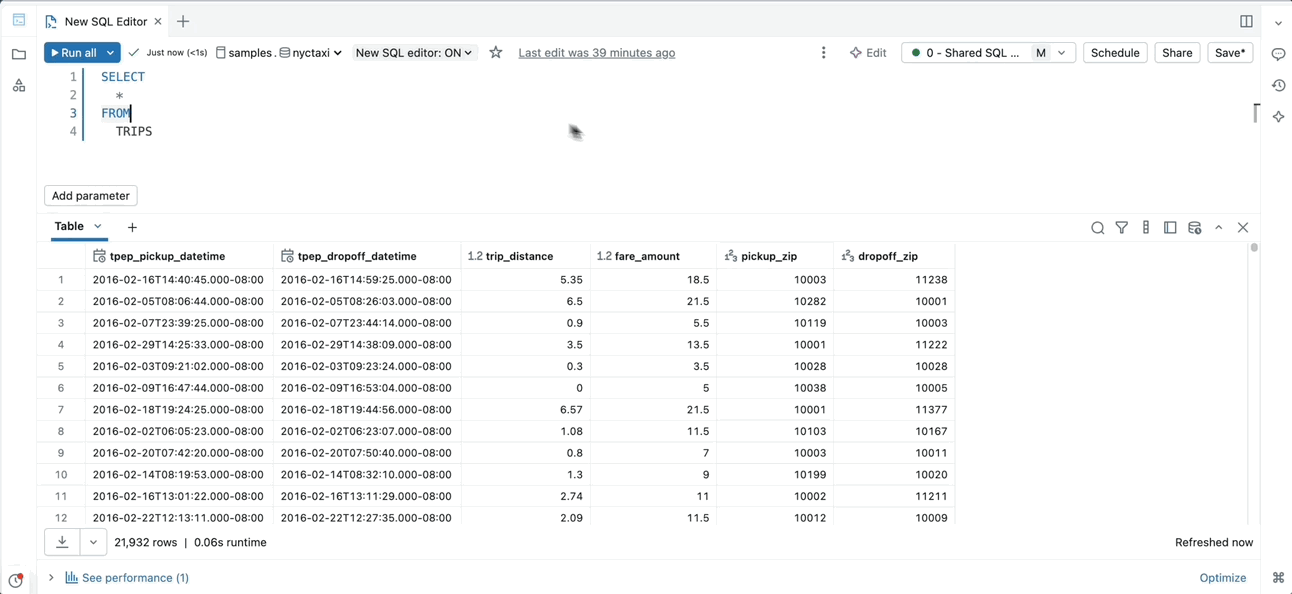Image resolution: width=1292 pixels, height=594 pixels.
Task: Click the results table vertical scrollbar
Action: (x=1254, y=247)
